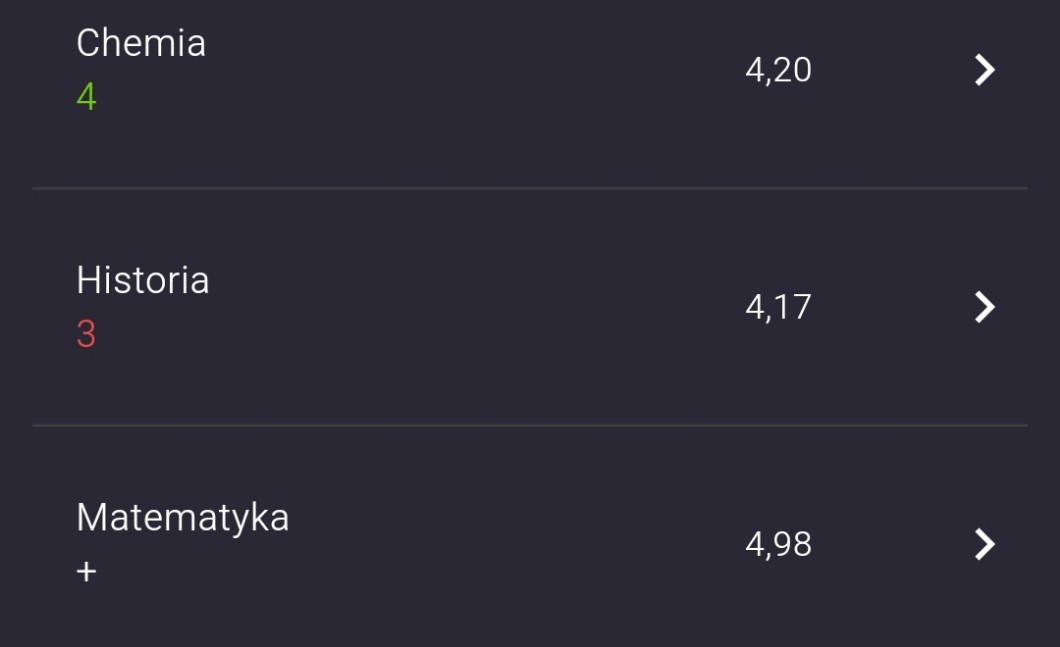The image size is (1060, 647).
Task: Tap the Matematyka subject title
Action: click(x=183, y=517)
